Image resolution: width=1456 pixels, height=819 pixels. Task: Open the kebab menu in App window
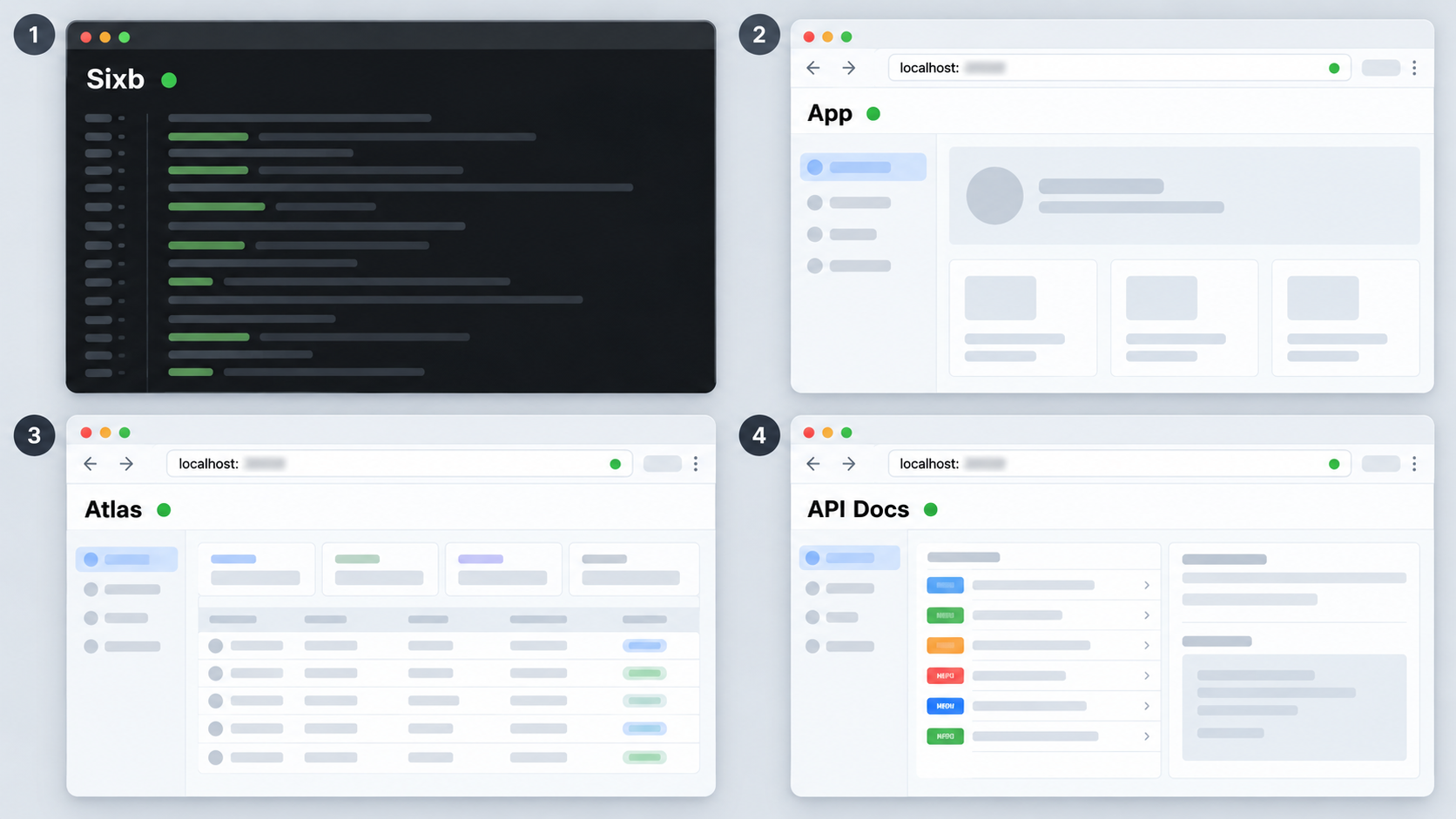pos(1414,68)
